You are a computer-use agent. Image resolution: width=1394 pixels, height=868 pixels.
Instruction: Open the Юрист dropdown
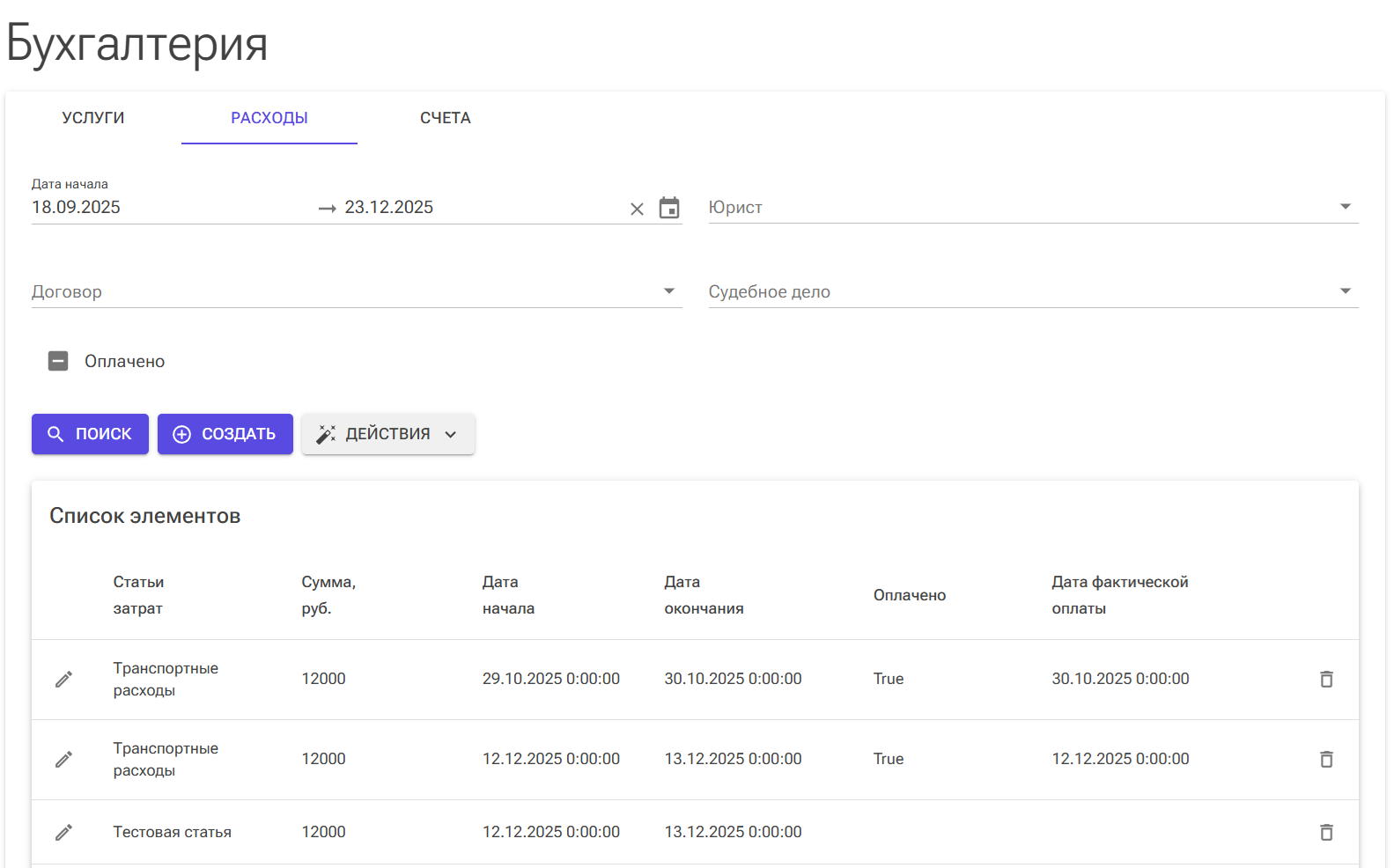tap(1033, 207)
